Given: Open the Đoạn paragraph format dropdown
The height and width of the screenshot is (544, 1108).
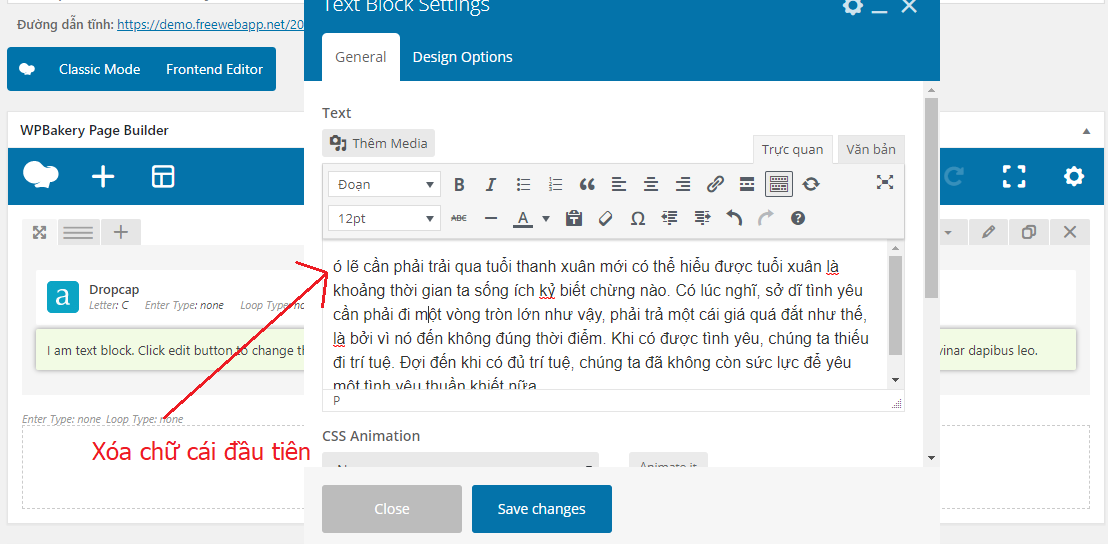Looking at the screenshot, I should 385,184.
